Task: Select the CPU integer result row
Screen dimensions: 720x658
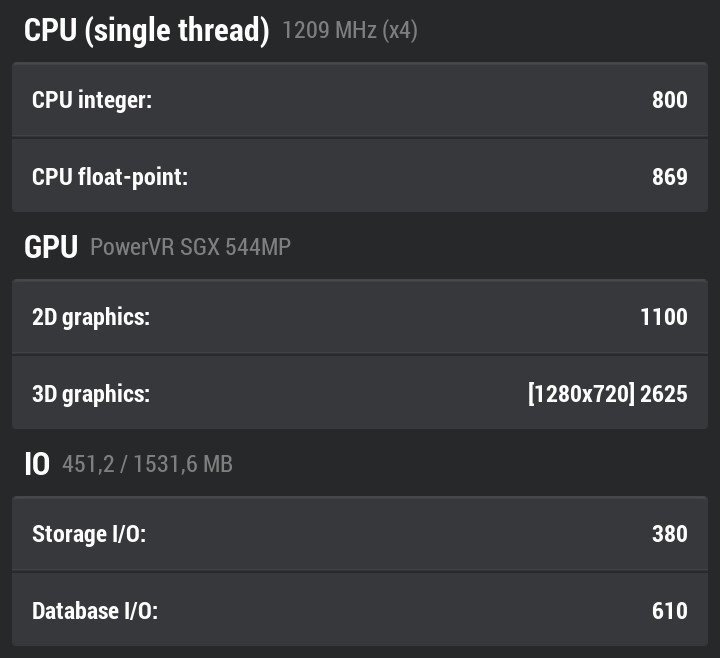Action: pos(360,100)
